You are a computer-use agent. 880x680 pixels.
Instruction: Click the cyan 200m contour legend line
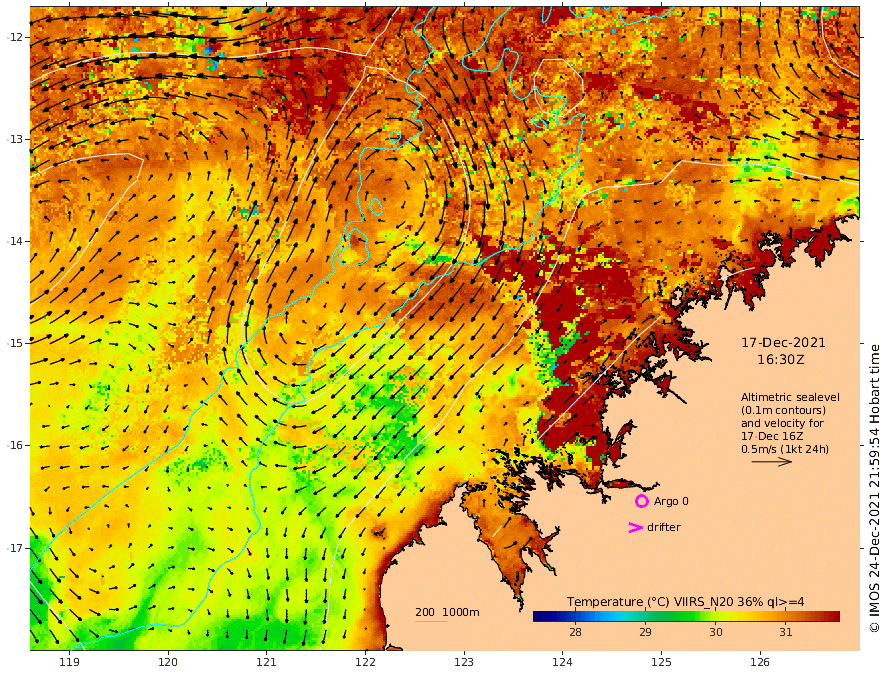431,621
